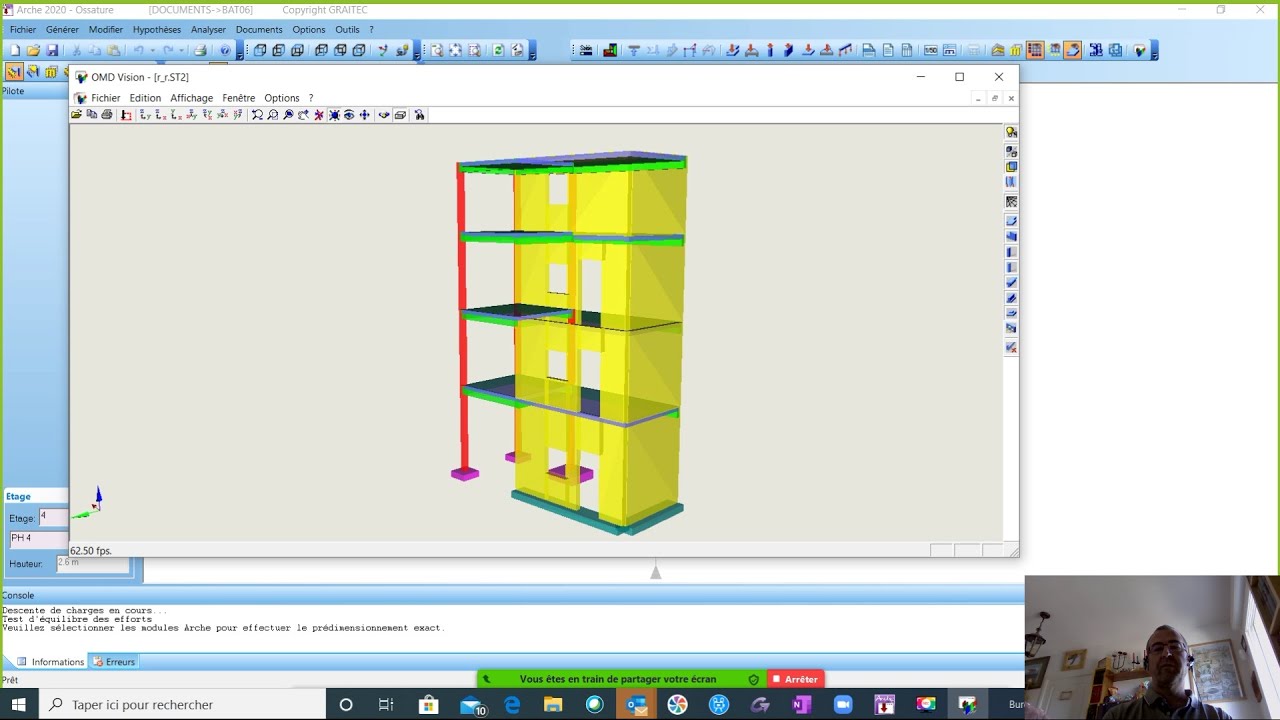This screenshot has width=1280, height=720.
Task: Click the highlighted orange grid icon in Arche toolbar
Action: point(1034,50)
